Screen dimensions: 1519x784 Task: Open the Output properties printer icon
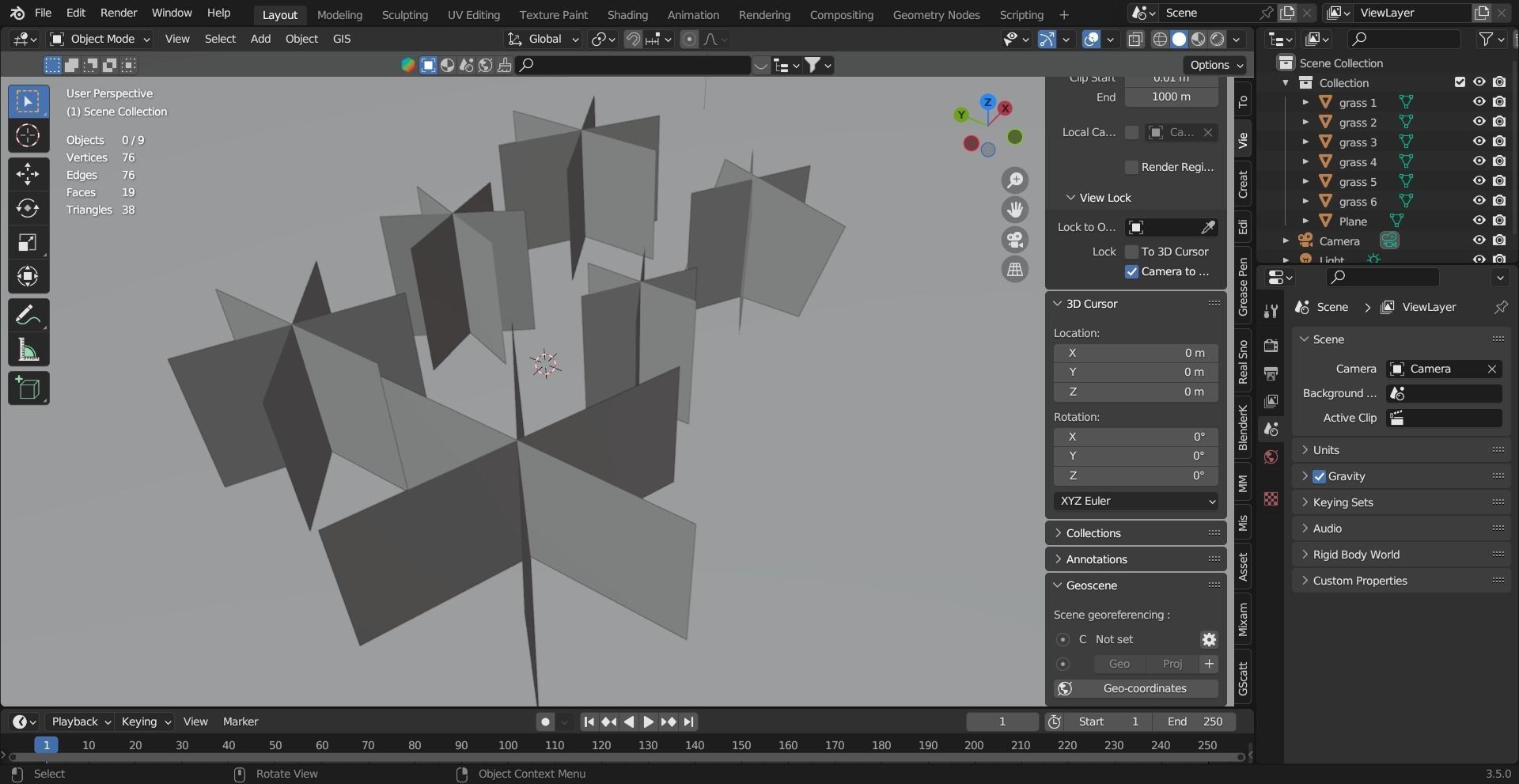tap(1271, 373)
